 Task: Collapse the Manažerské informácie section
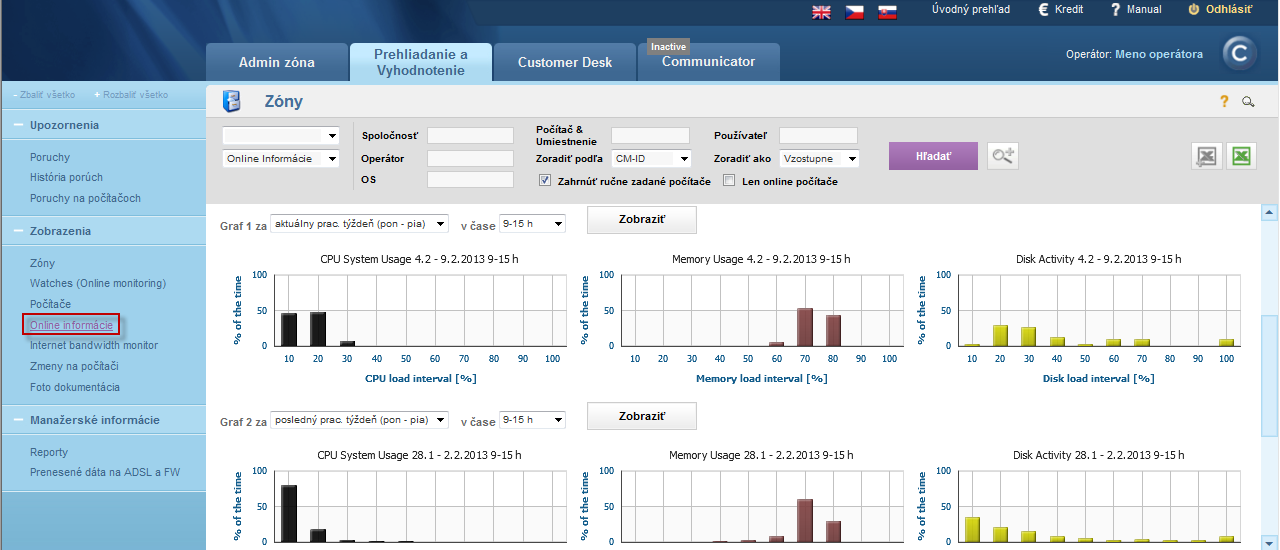(x=19, y=420)
